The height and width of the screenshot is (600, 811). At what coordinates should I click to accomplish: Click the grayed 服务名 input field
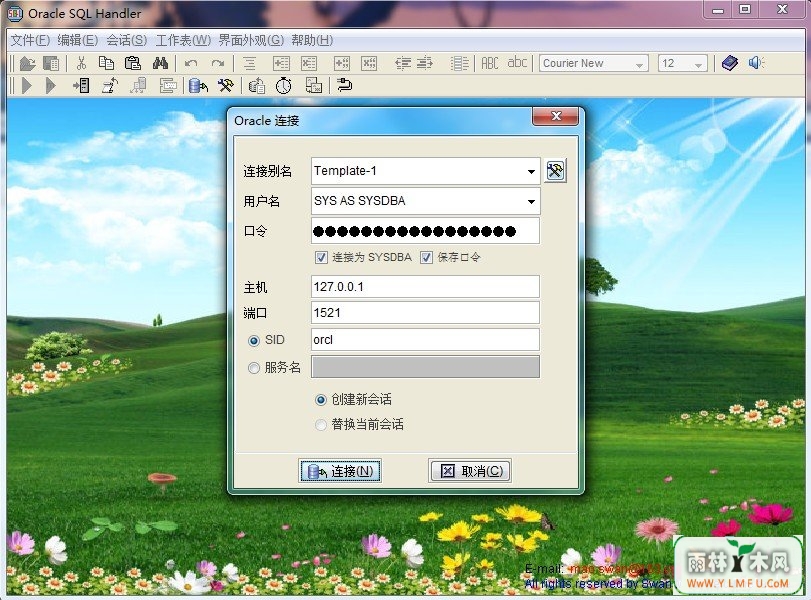tap(425, 367)
